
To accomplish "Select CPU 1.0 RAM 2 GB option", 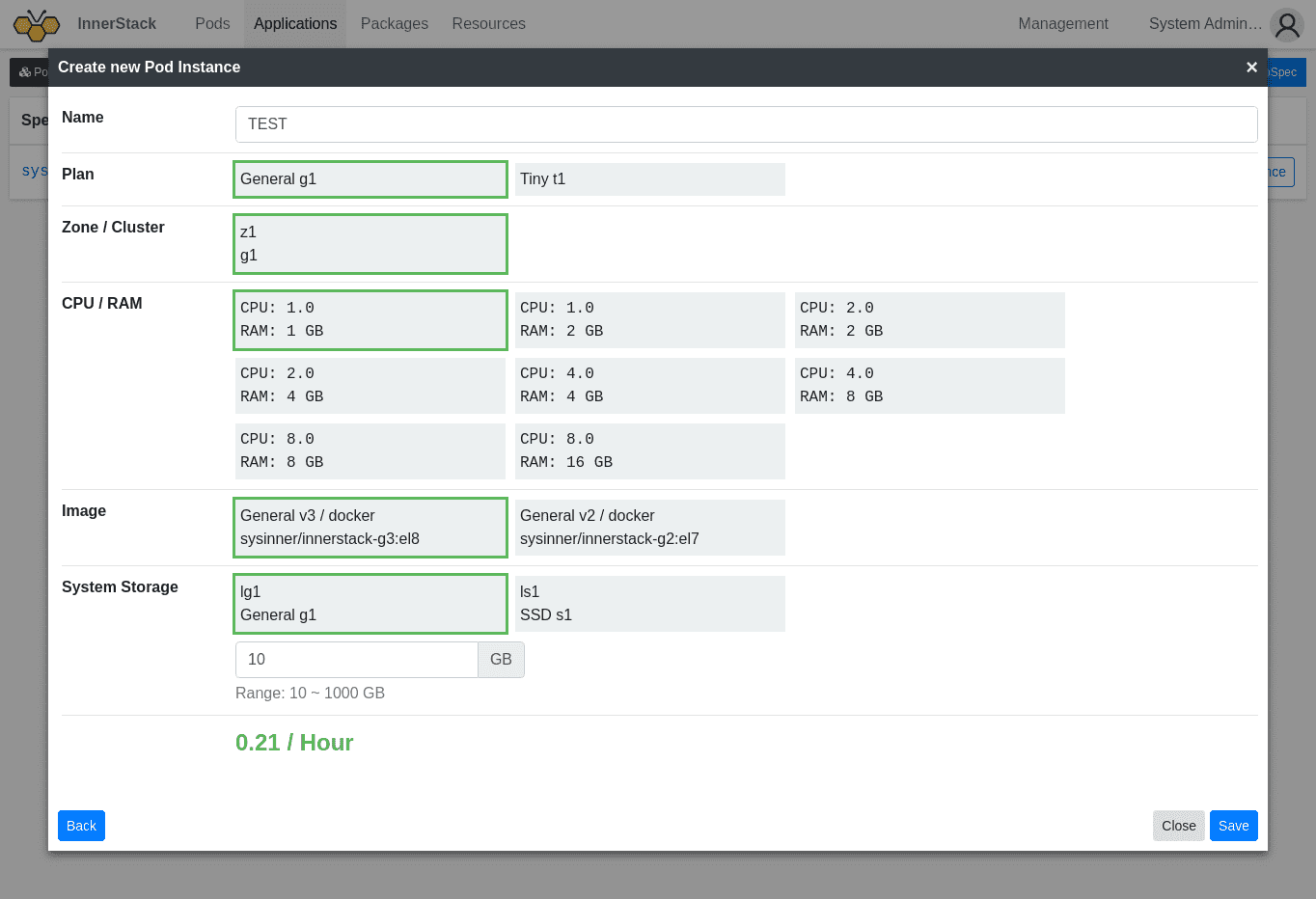I will pyautogui.click(x=650, y=320).
